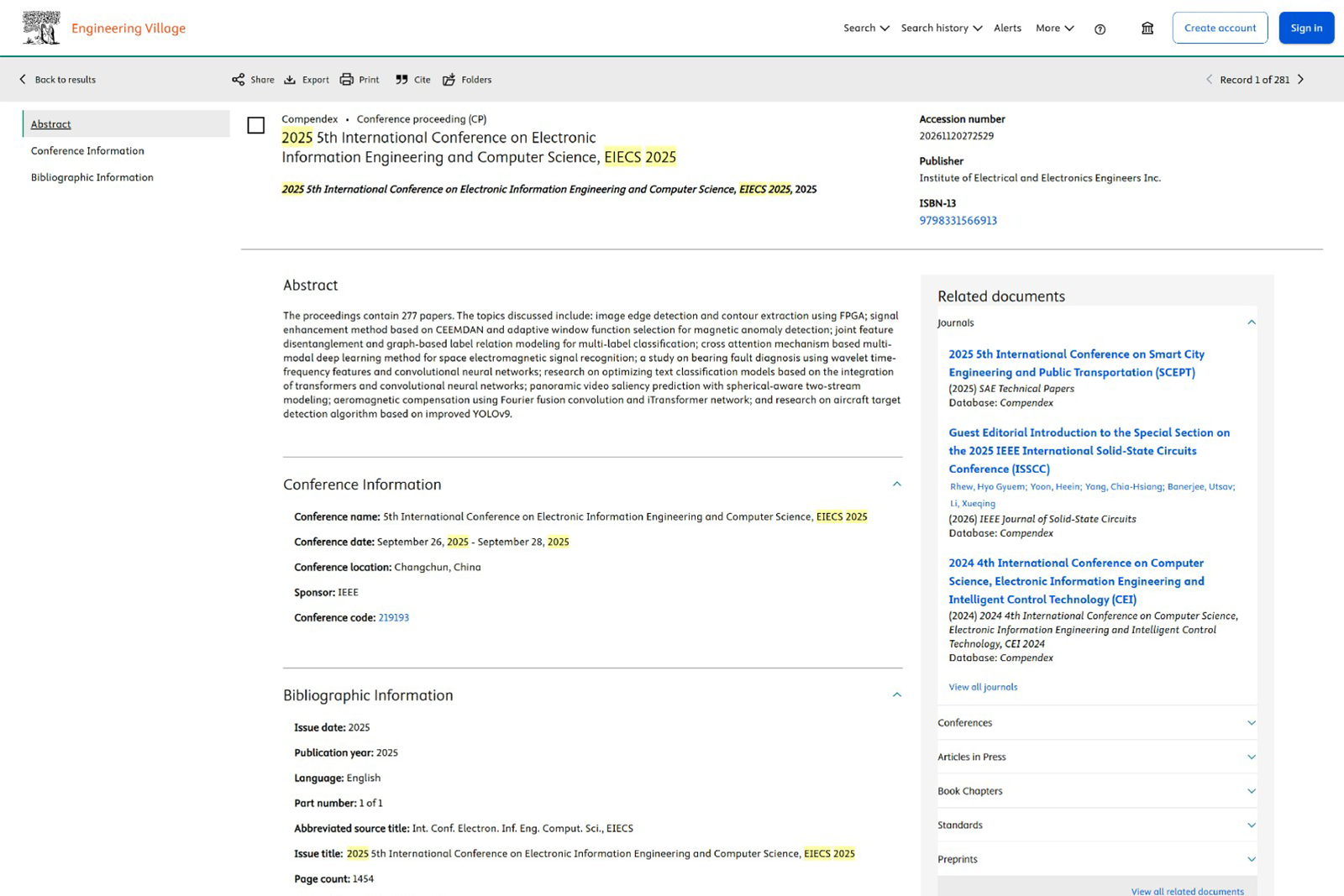This screenshot has height=896, width=1344.
Task: Open conference code 219193 link
Action: point(394,618)
